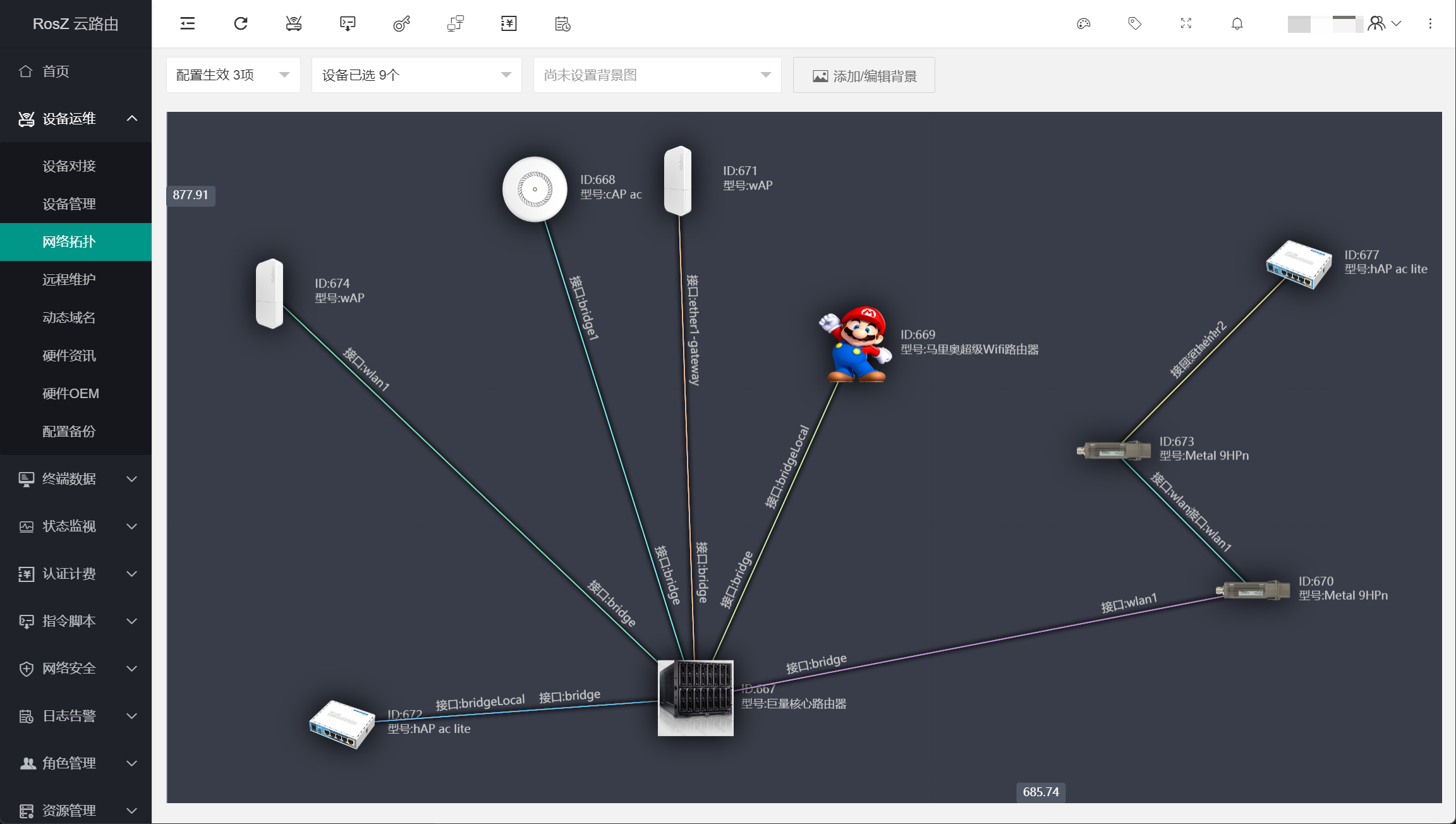Open the router device toolbar icon
1456x824 pixels.
pos(294,24)
